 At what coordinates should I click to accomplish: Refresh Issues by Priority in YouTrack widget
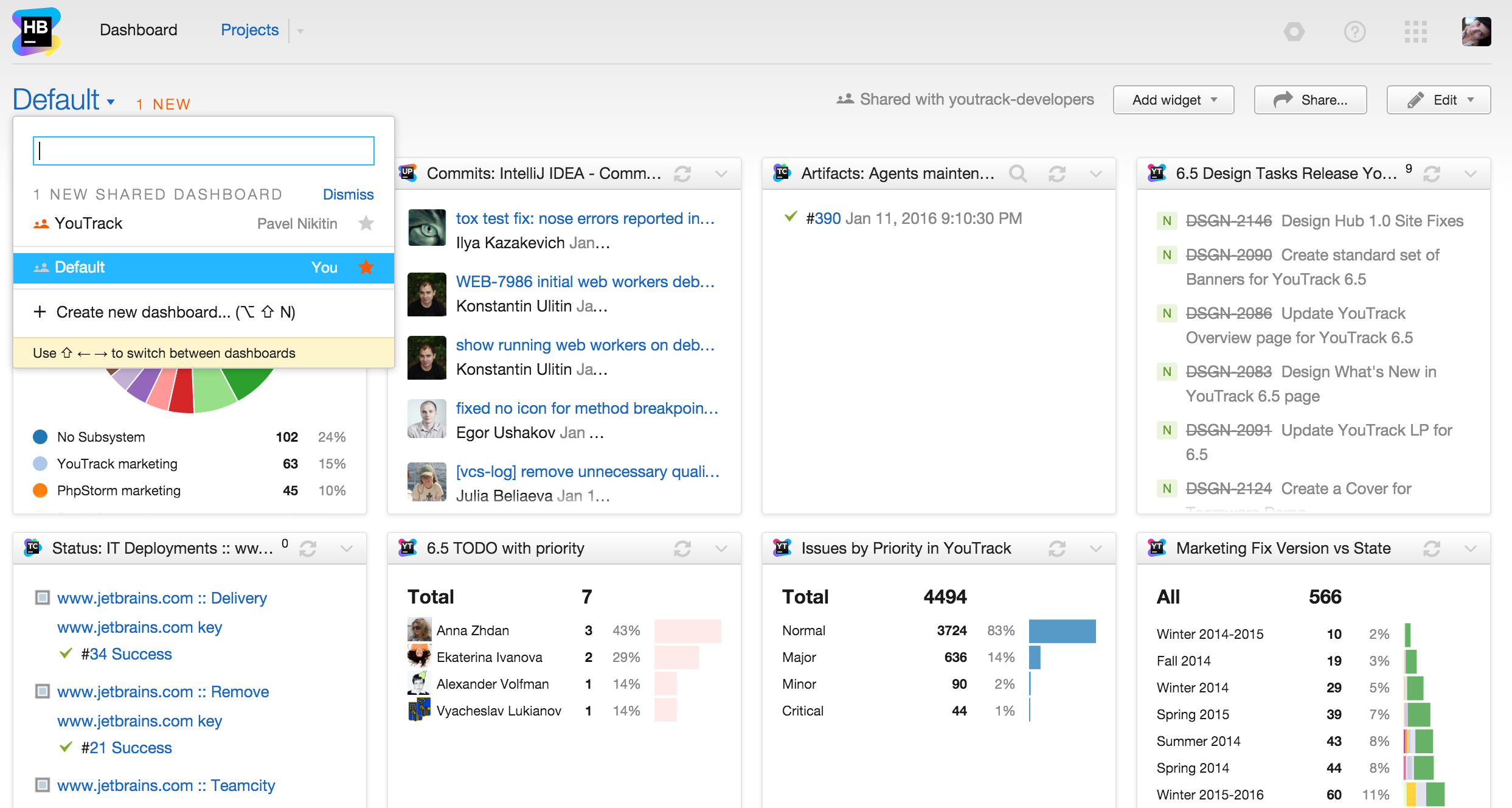pyautogui.click(x=1057, y=549)
